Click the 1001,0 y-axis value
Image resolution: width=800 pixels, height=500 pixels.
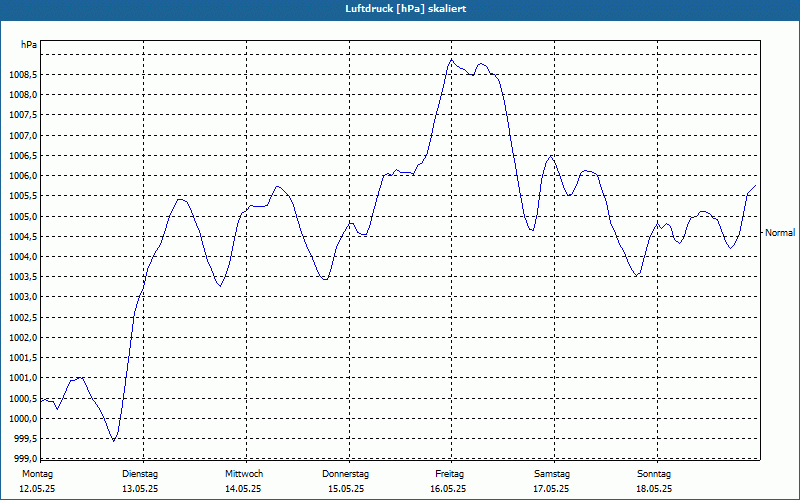(x=23, y=378)
